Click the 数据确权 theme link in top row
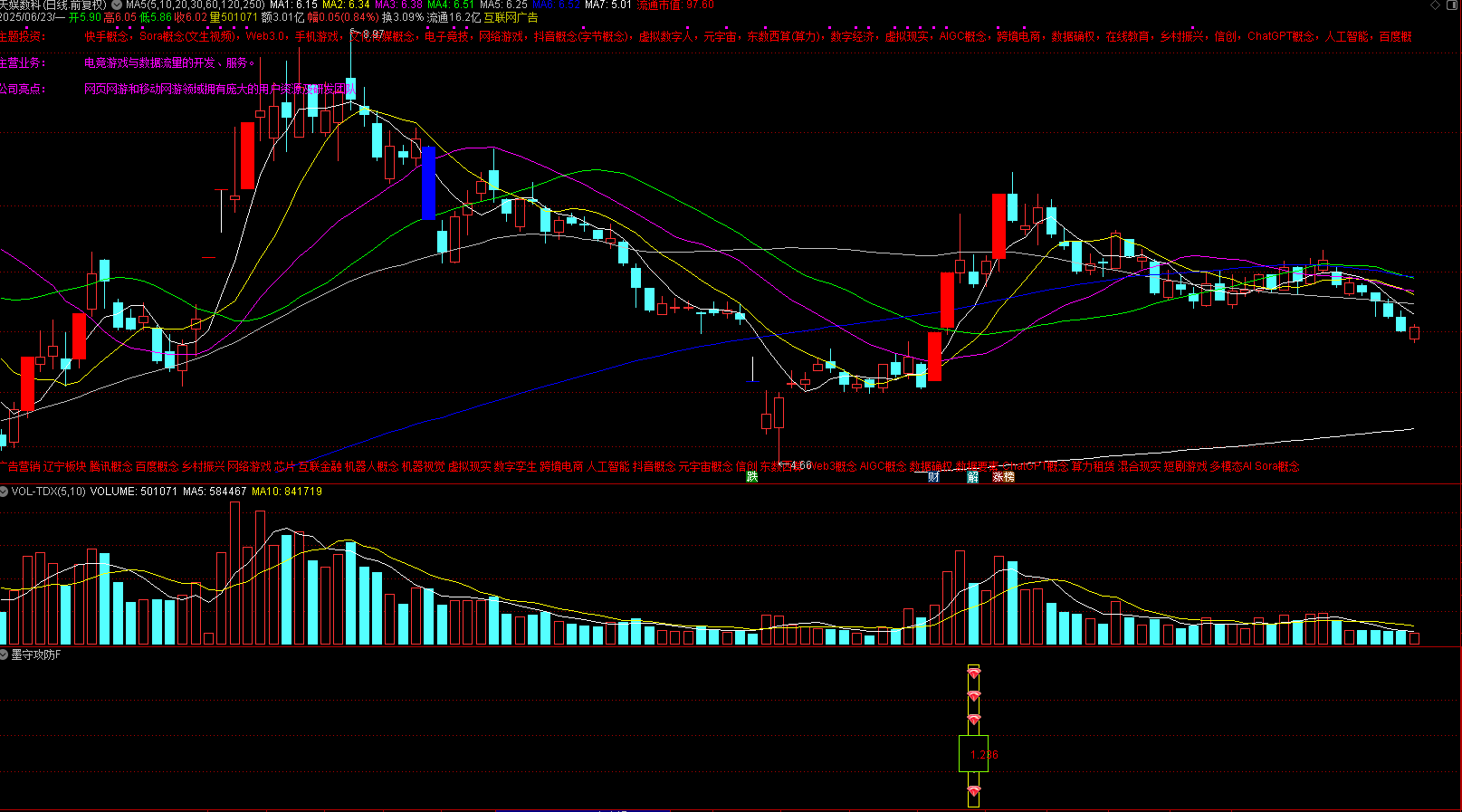 [x=1073, y=37]
